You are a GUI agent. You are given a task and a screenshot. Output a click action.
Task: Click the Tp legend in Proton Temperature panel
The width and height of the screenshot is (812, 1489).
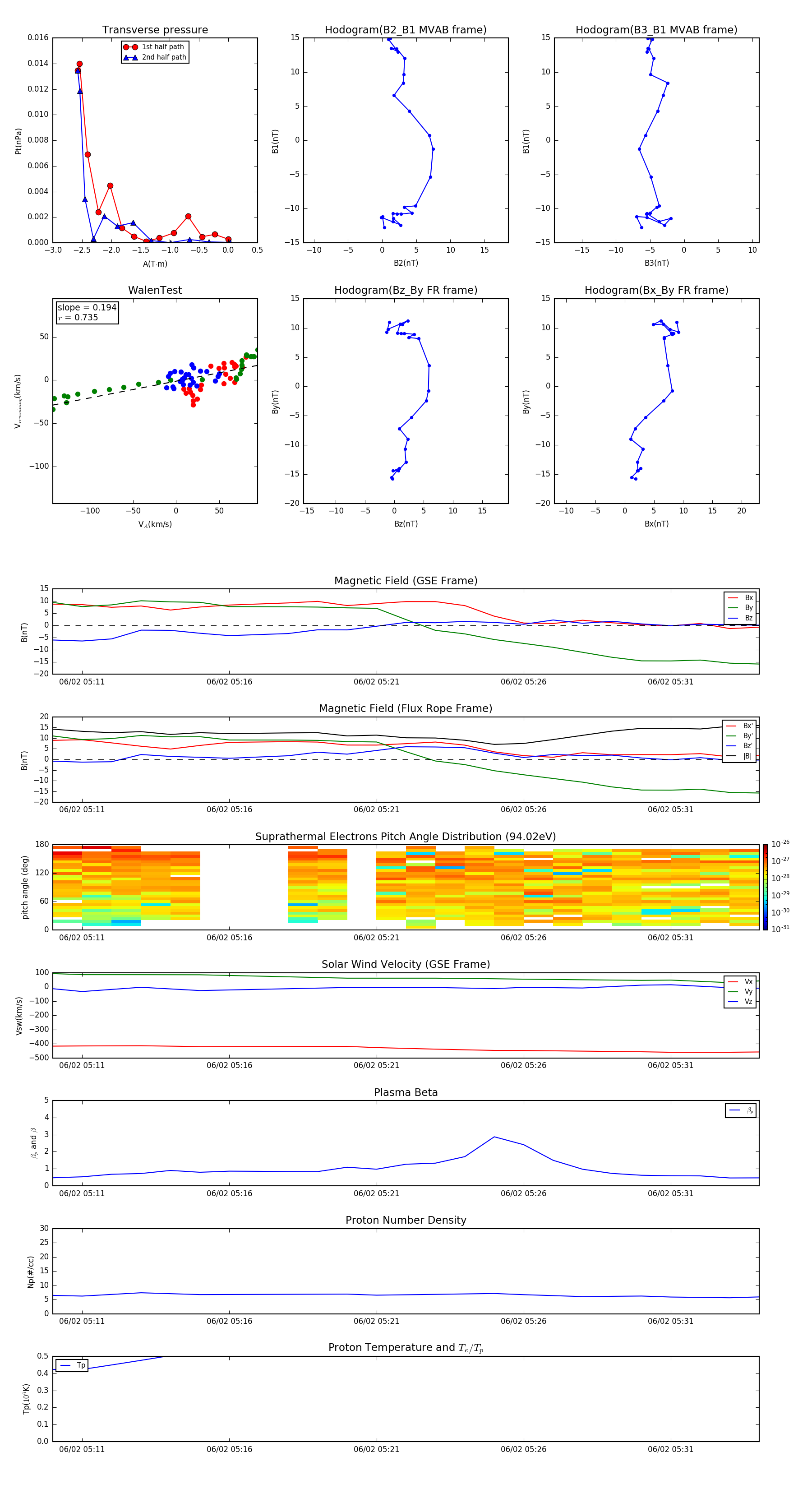72,1365
